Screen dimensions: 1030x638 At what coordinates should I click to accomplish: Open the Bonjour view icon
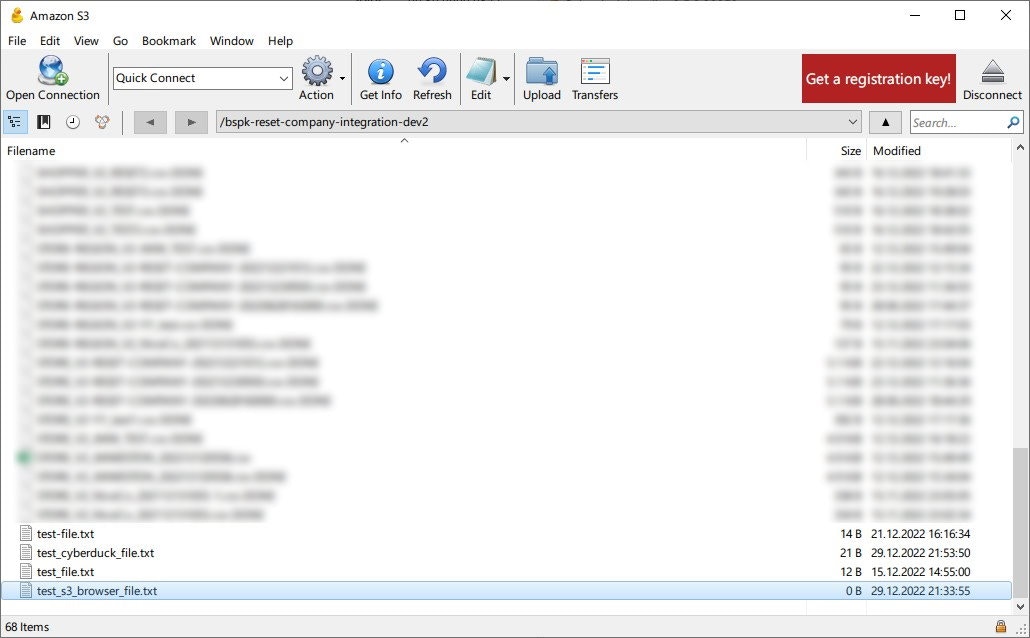(x=102, y=122)
